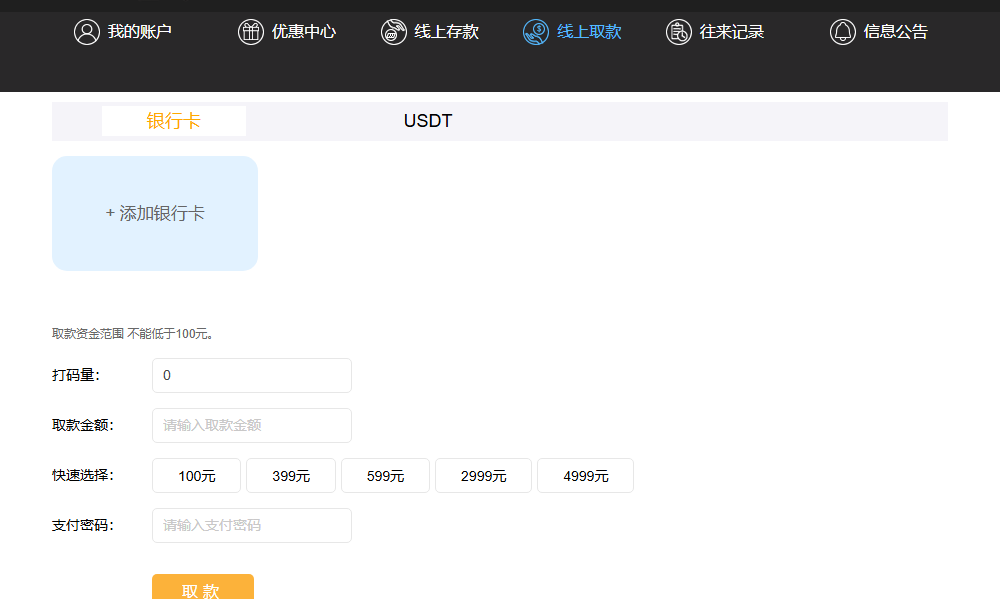Select the 100元 quick amount
This screenshot has height=599, width=1000.
pyautogui.click(x=197, y=476)
